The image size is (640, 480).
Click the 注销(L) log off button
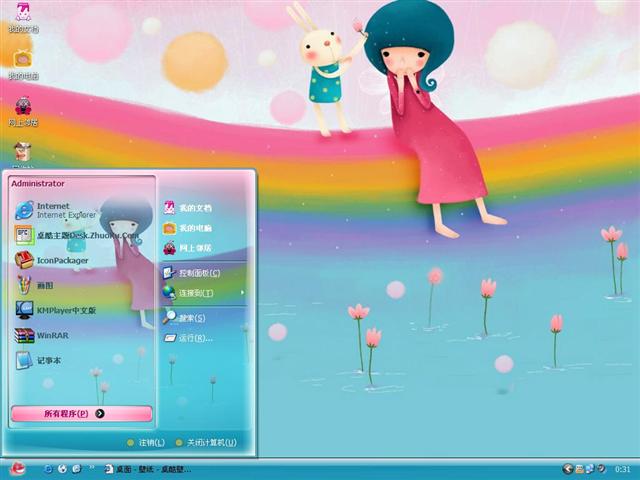click(146, 442)
